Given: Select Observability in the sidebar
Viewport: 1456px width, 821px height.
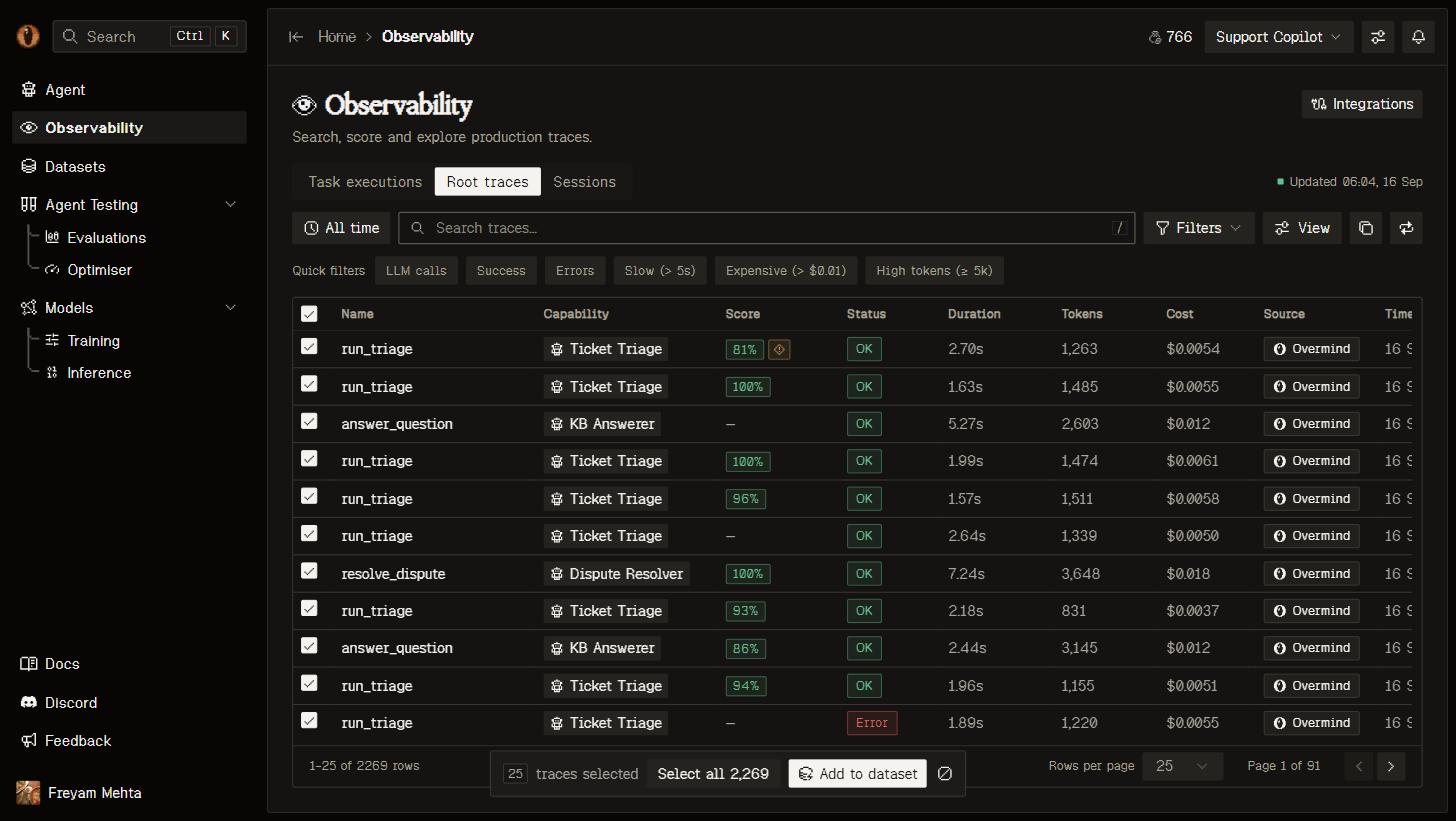Looking at the screenshot, I should [129, 128].
